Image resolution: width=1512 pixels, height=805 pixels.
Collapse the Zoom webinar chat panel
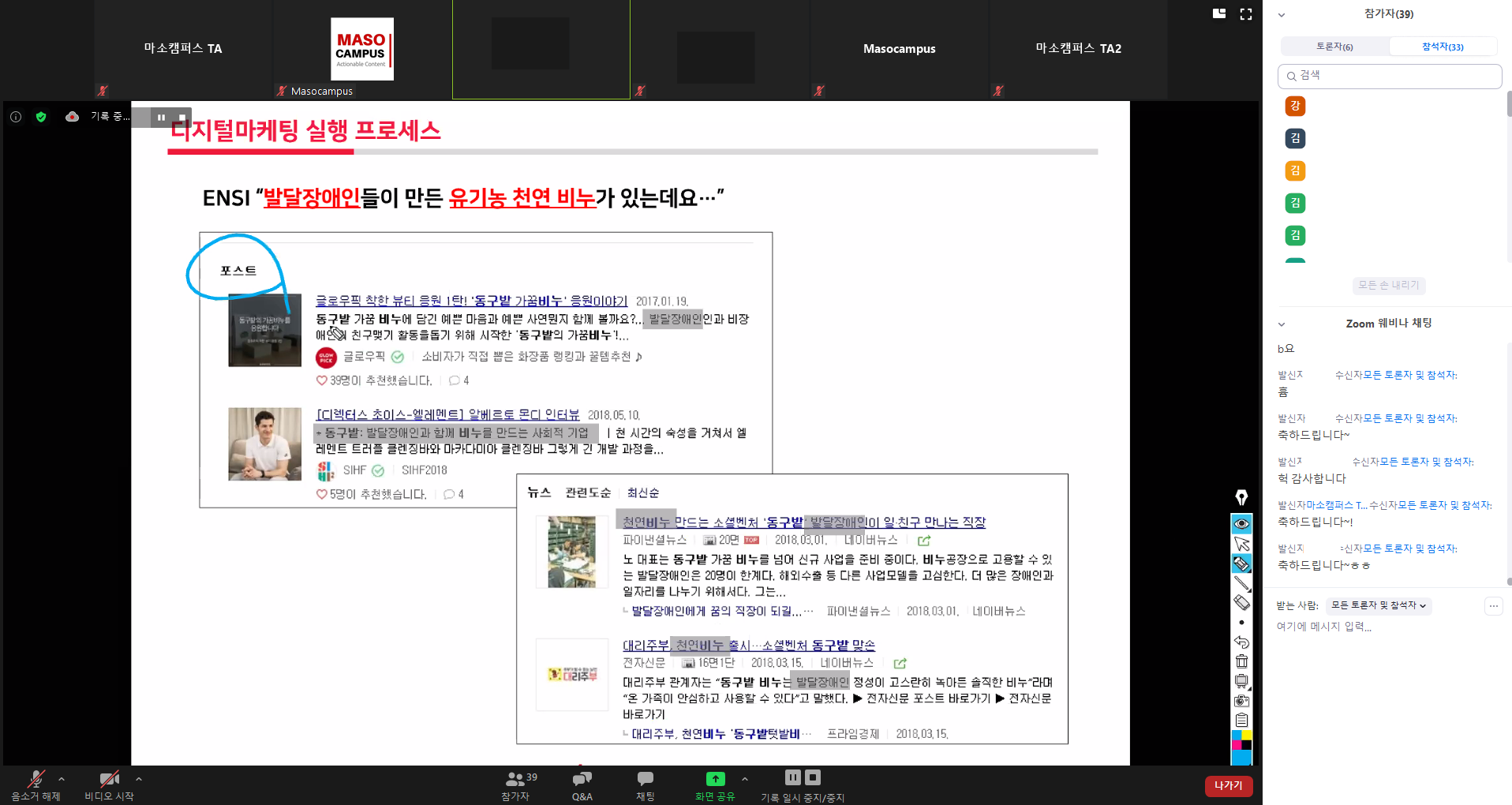point(1282,324)
